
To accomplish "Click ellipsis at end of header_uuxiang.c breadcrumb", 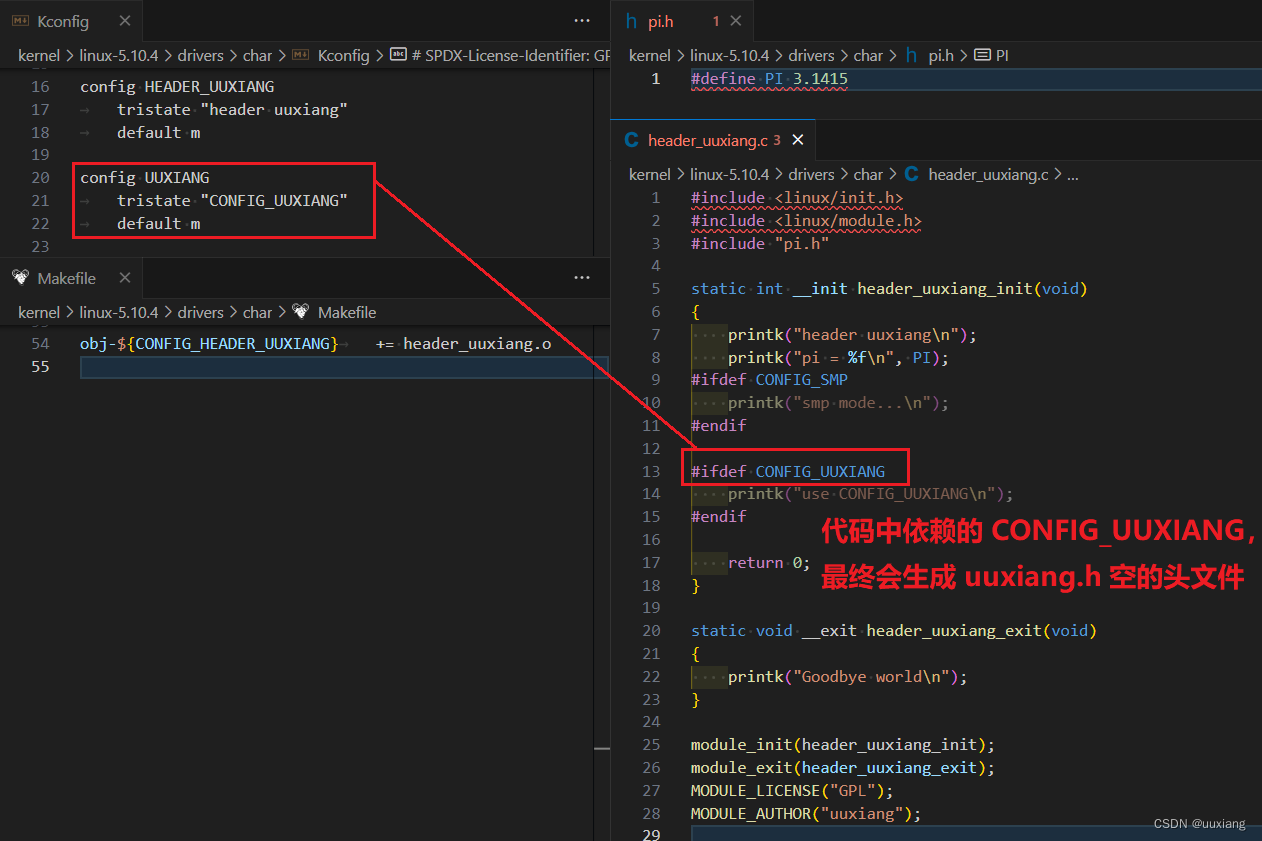I will [x=1073, y=174].
